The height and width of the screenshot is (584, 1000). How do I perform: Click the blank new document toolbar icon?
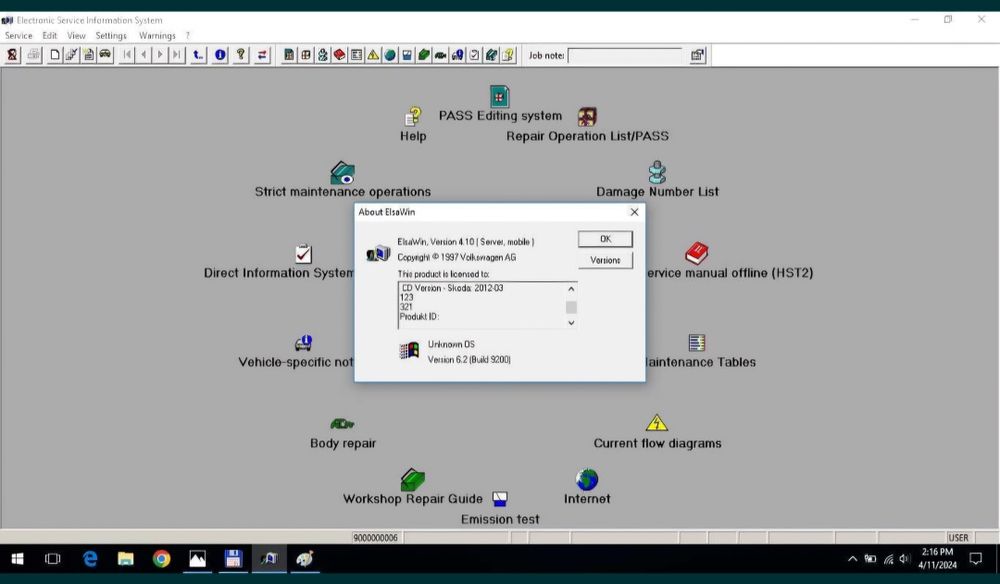(x=55, y=55)
